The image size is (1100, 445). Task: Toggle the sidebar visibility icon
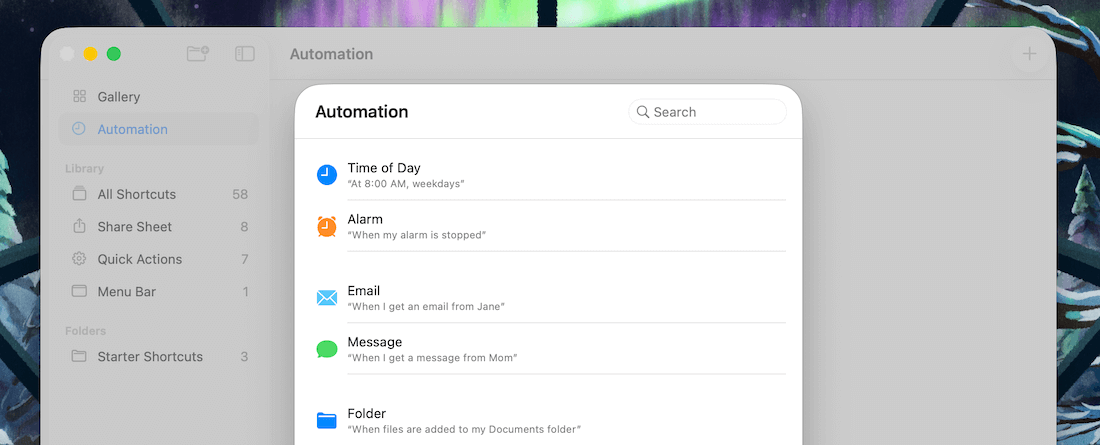(245, 54)
